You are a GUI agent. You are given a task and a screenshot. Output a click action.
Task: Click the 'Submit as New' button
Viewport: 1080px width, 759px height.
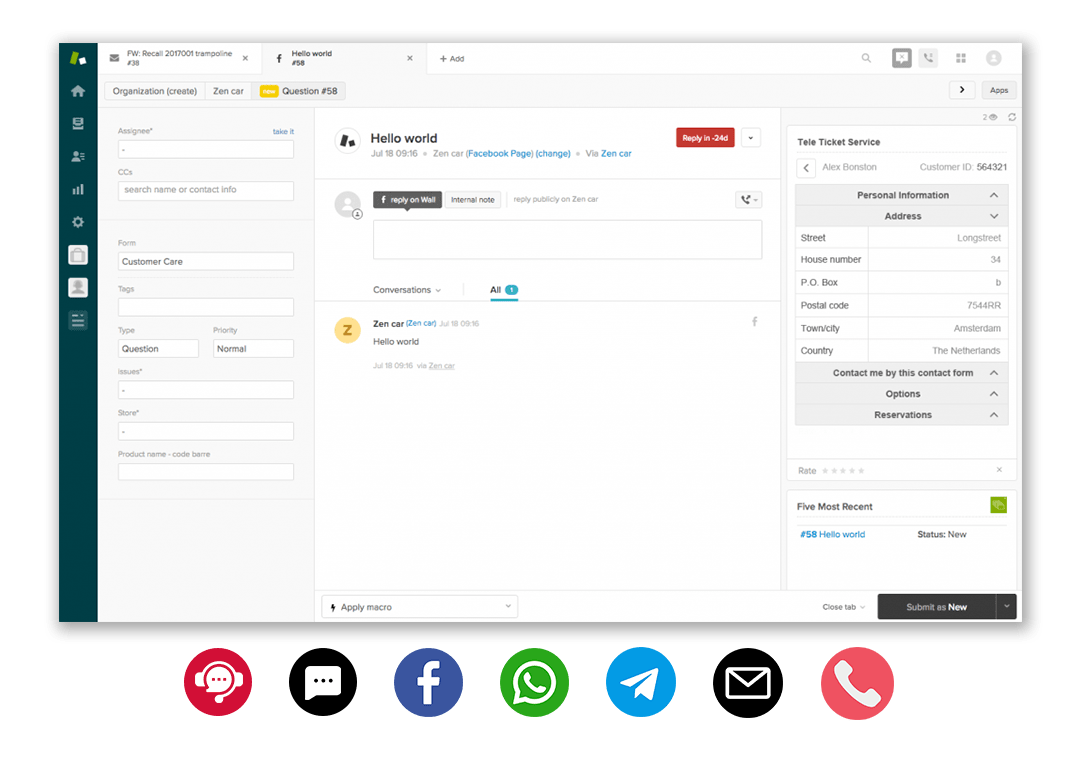(937, 606)
